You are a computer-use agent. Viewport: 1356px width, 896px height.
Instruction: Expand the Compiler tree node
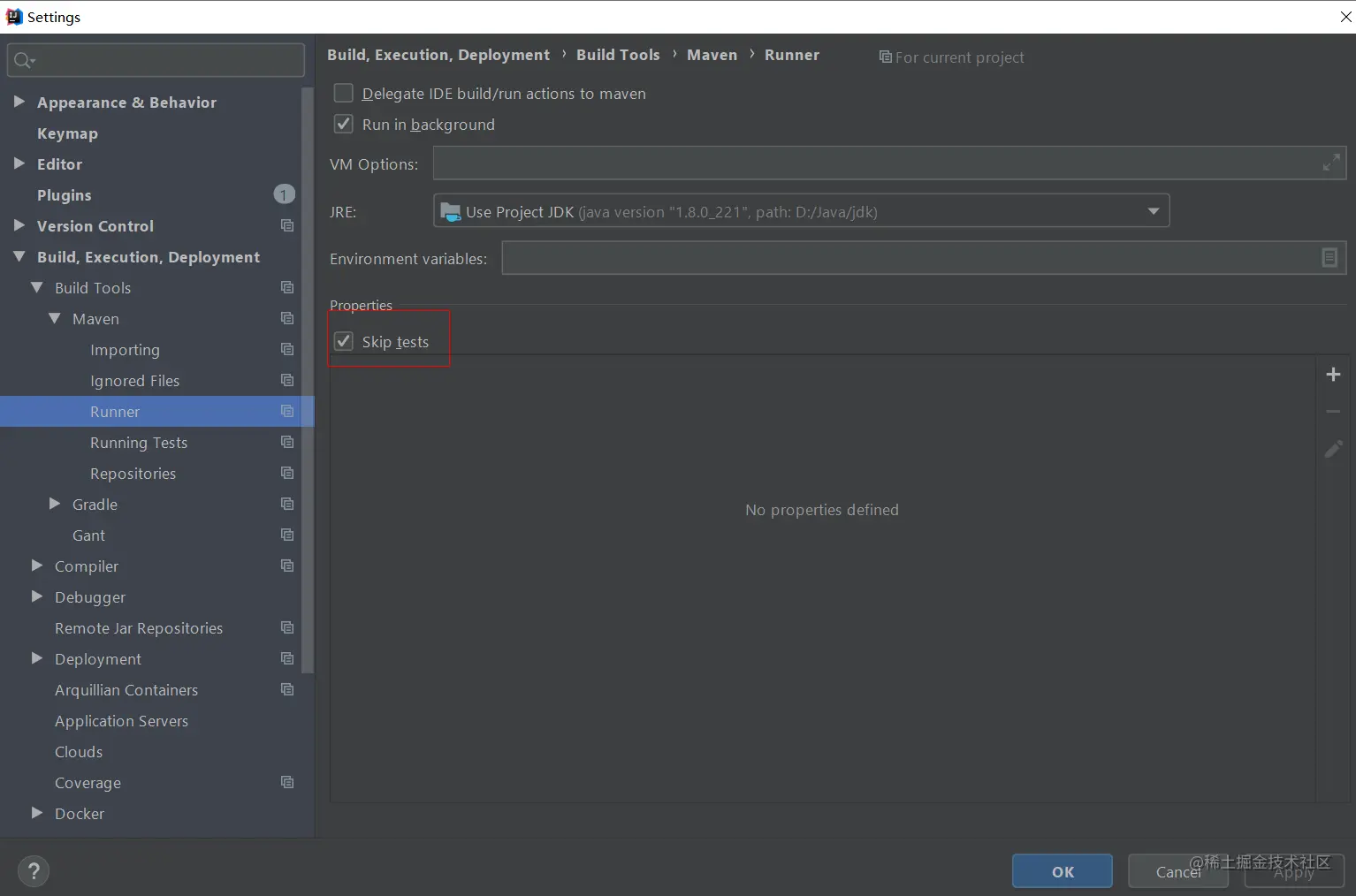click(x=37, y=566)
